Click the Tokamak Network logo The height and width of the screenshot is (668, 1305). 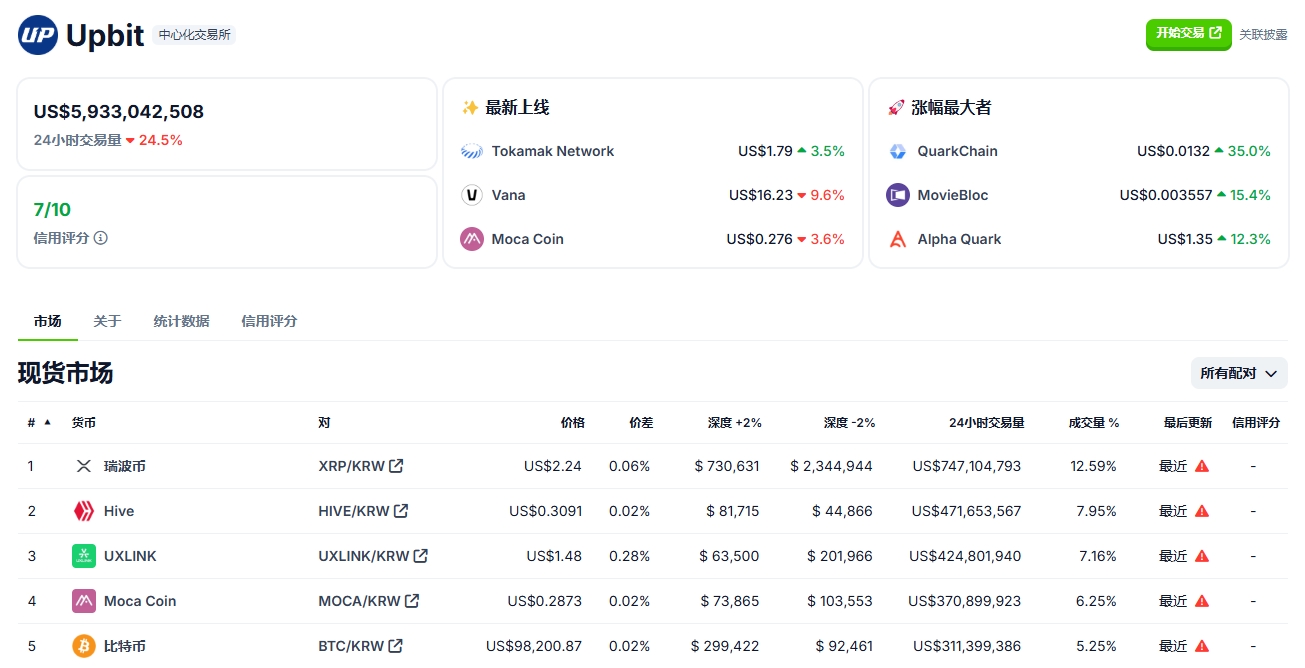471,151
